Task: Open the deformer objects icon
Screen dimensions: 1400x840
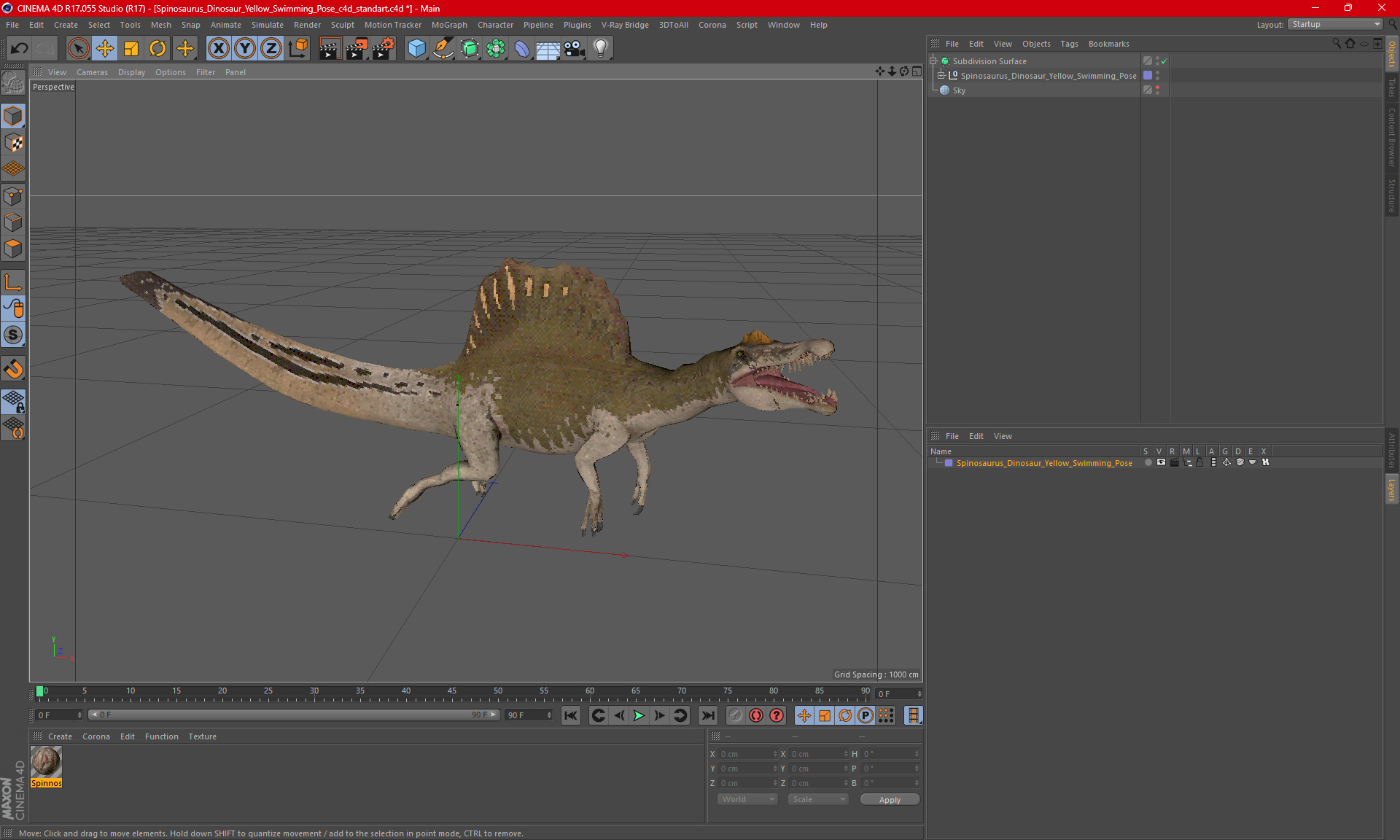Action: click(522, 48)
